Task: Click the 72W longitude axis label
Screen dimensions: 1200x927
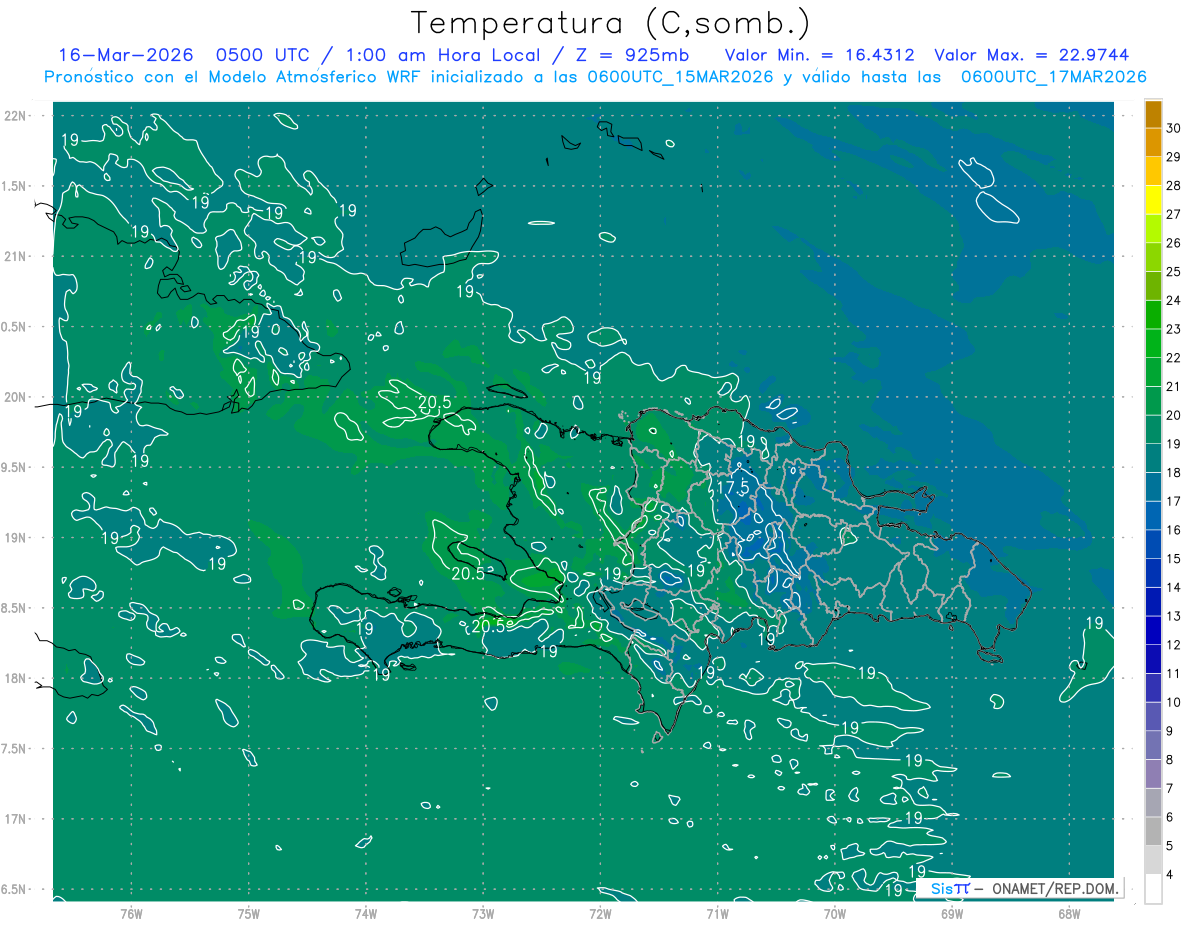Action: pyautogui.click(x=600, y=913)
